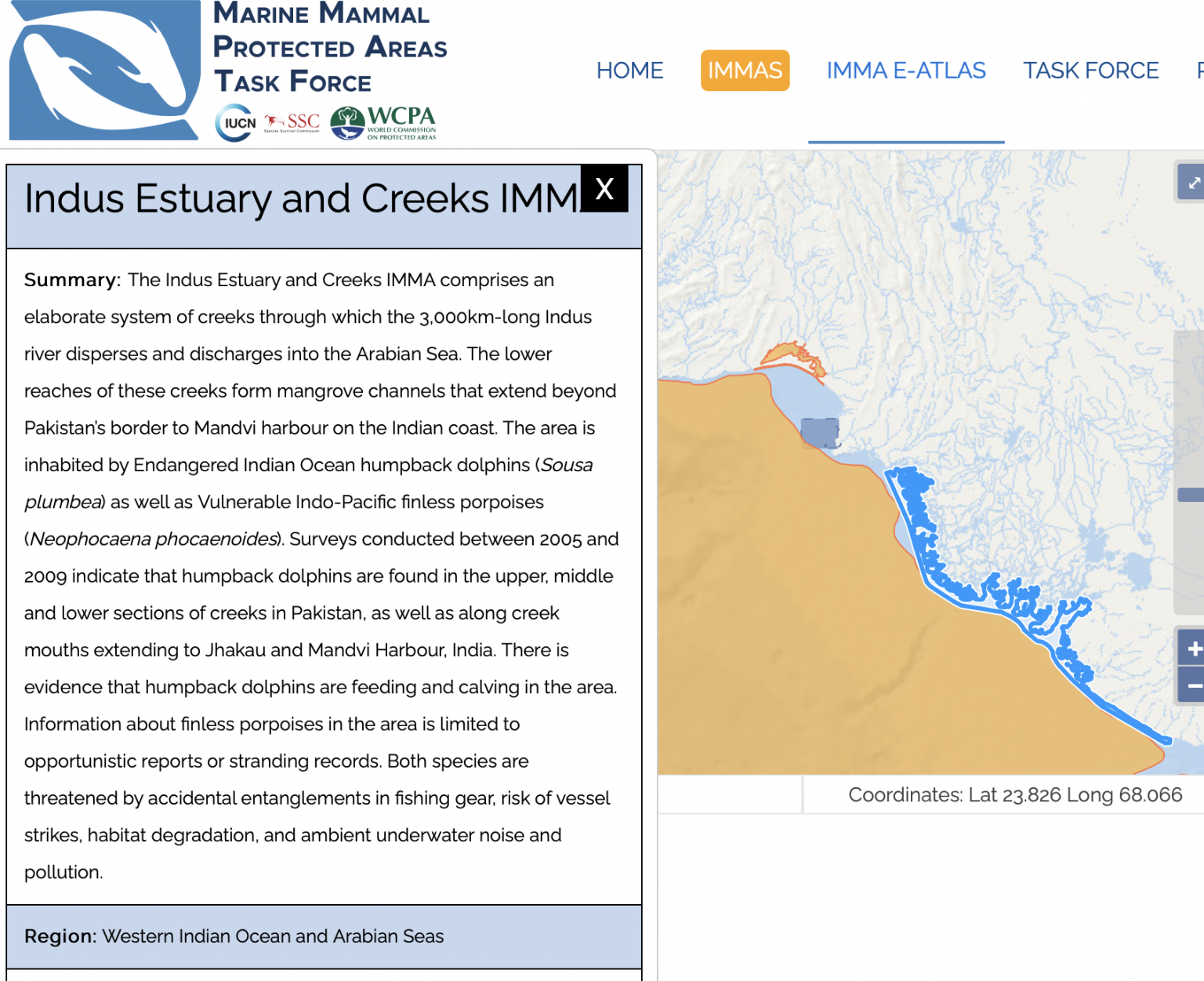Zoom out on the map
This screenshot has width=1204, height=981.
[x=1193, y=685]
